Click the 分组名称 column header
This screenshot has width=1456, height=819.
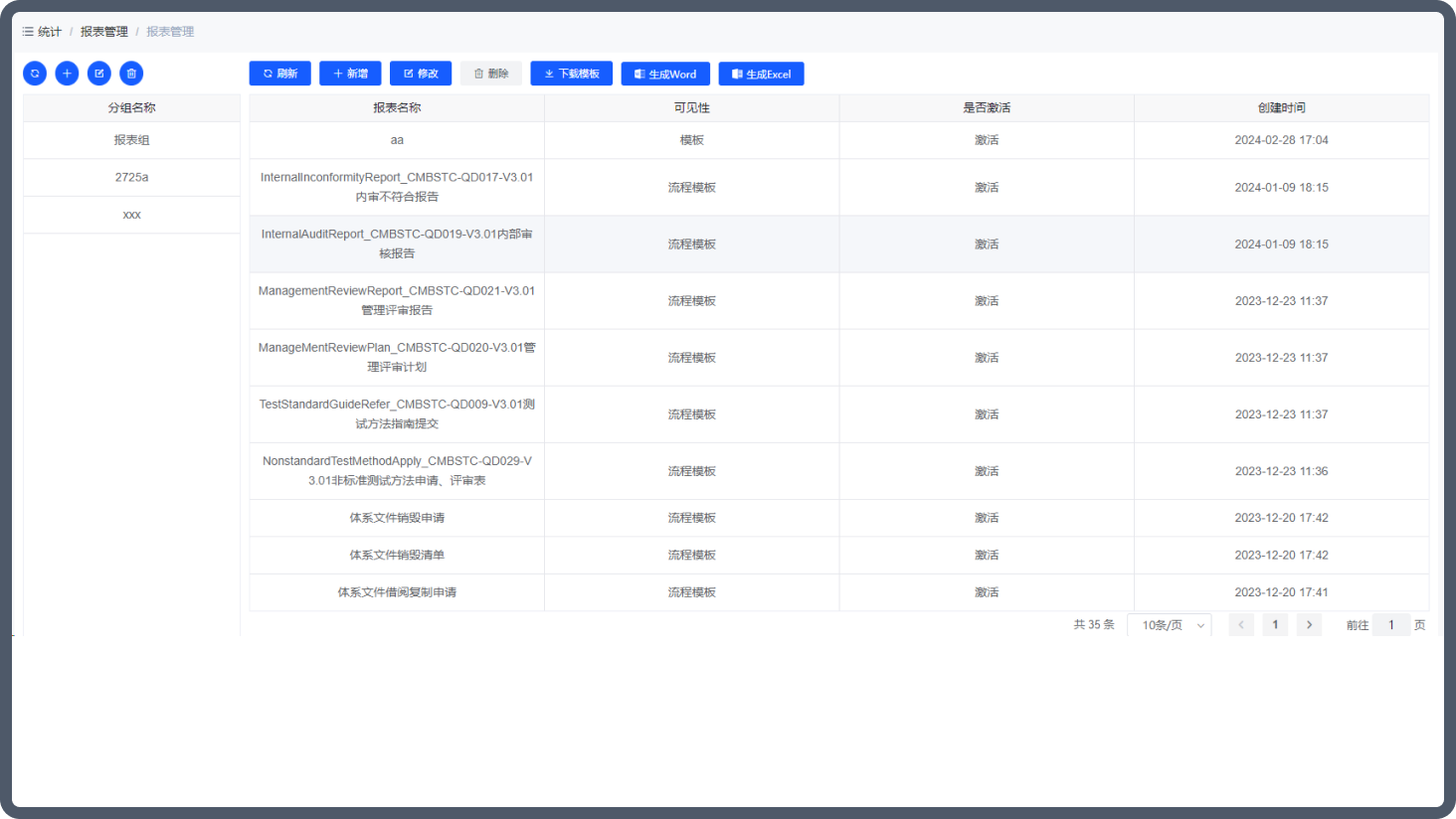coord(131,108)
